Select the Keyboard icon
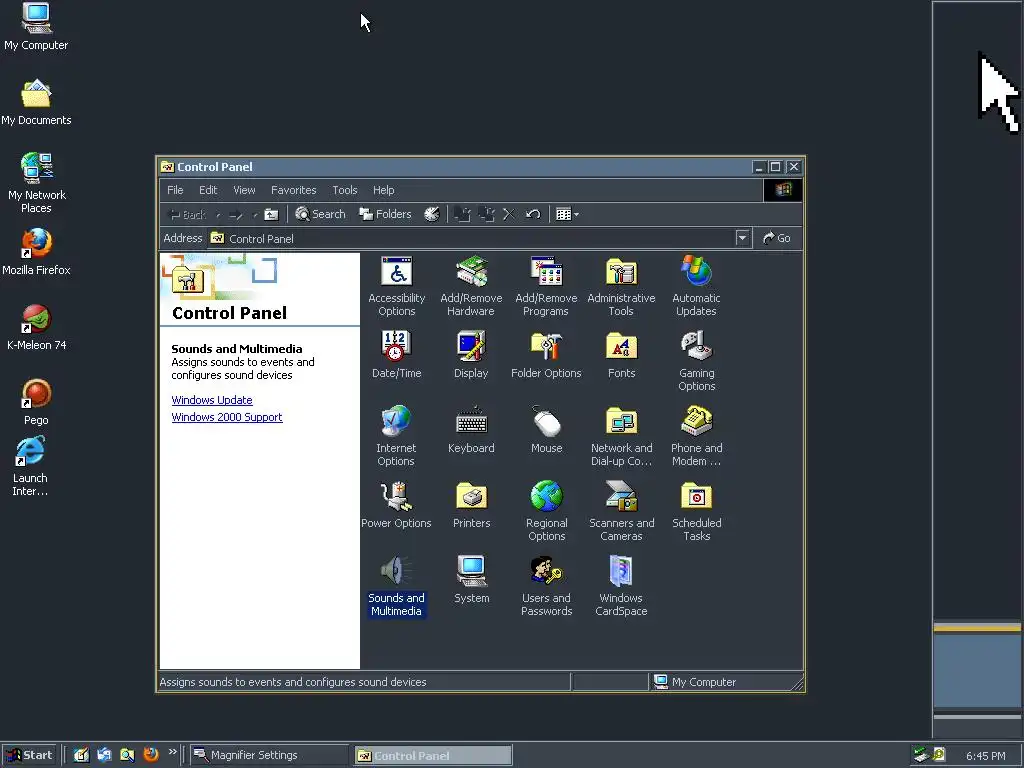This screenshot has width=1024, height=768. point(471,430)
